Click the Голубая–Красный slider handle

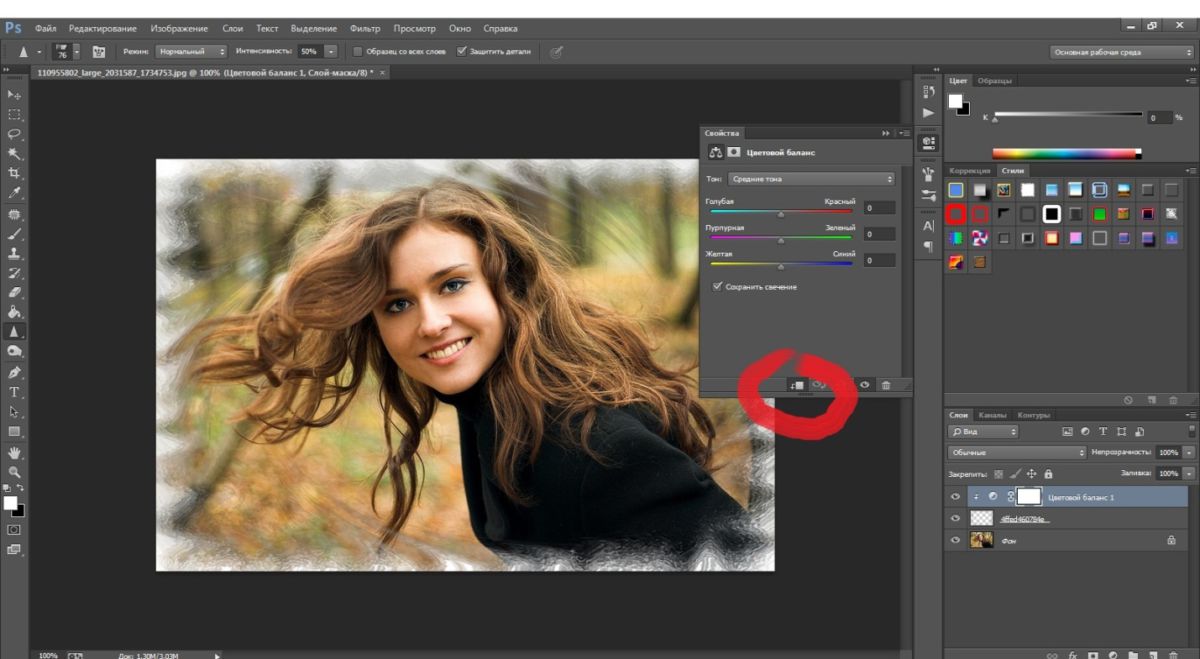pyautogui.click(x=781, y=213)
